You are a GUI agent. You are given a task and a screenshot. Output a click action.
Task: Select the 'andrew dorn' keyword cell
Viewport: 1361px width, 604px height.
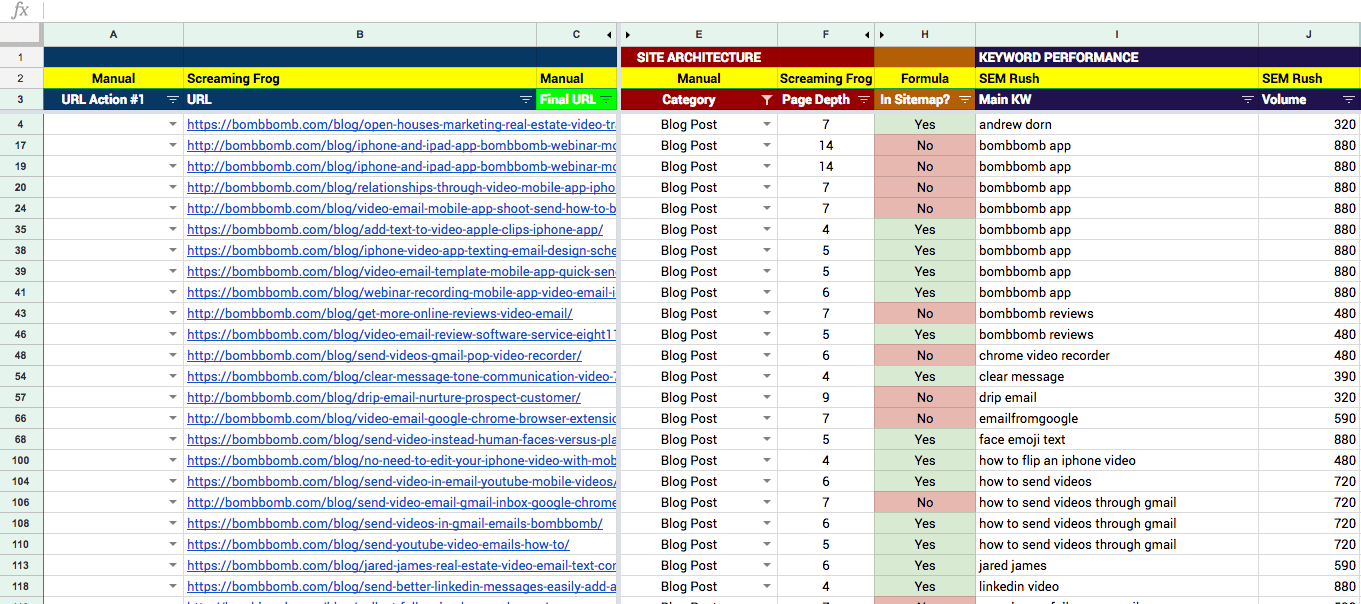coord(1117,125)
